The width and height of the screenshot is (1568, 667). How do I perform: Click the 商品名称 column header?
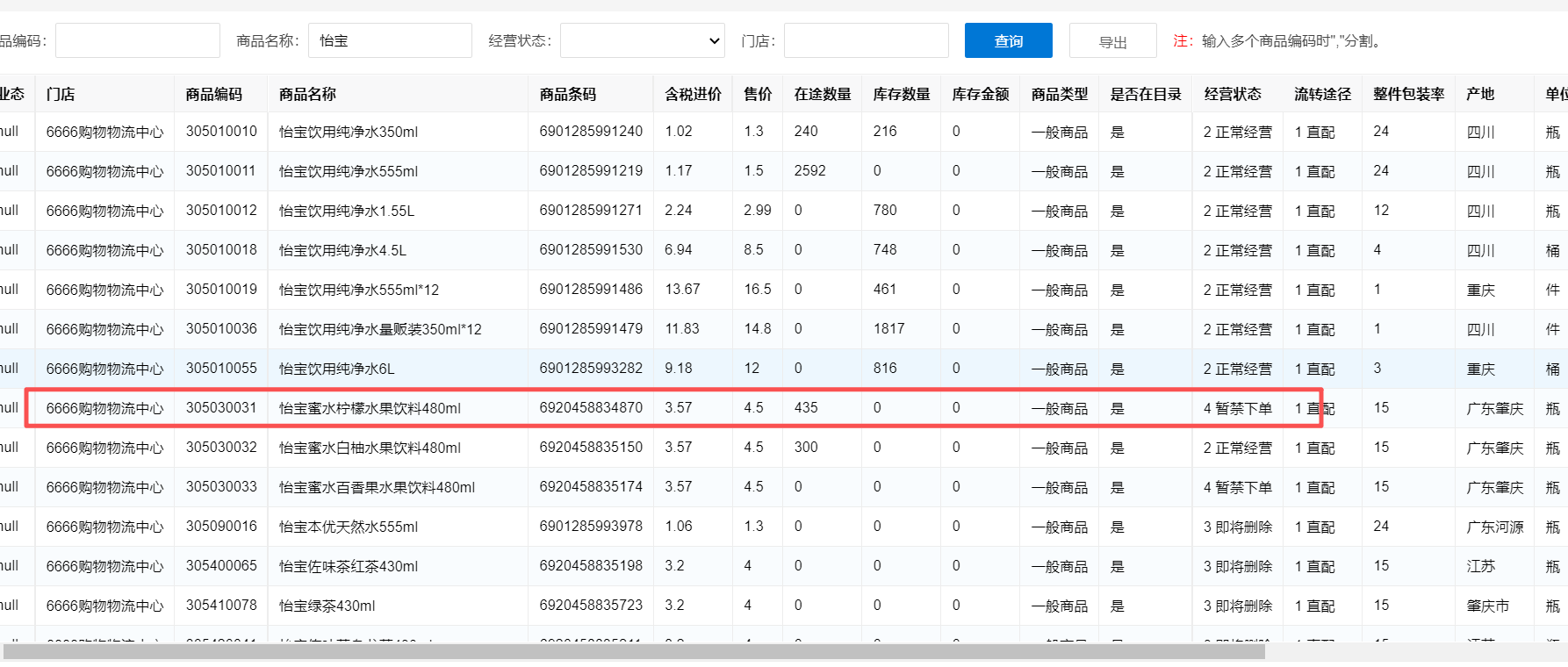click(307, 94)
